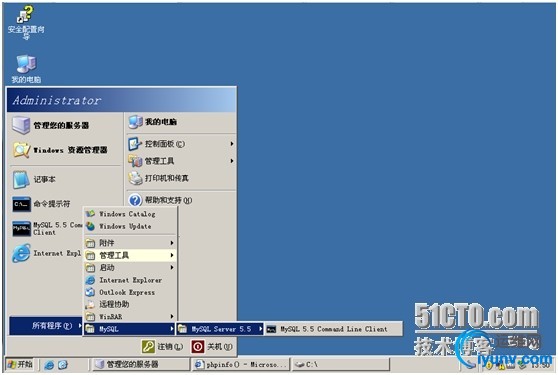Screen dimensions: 558x375
Task: Click the 关机 shut down button
Action: (212, 346)
